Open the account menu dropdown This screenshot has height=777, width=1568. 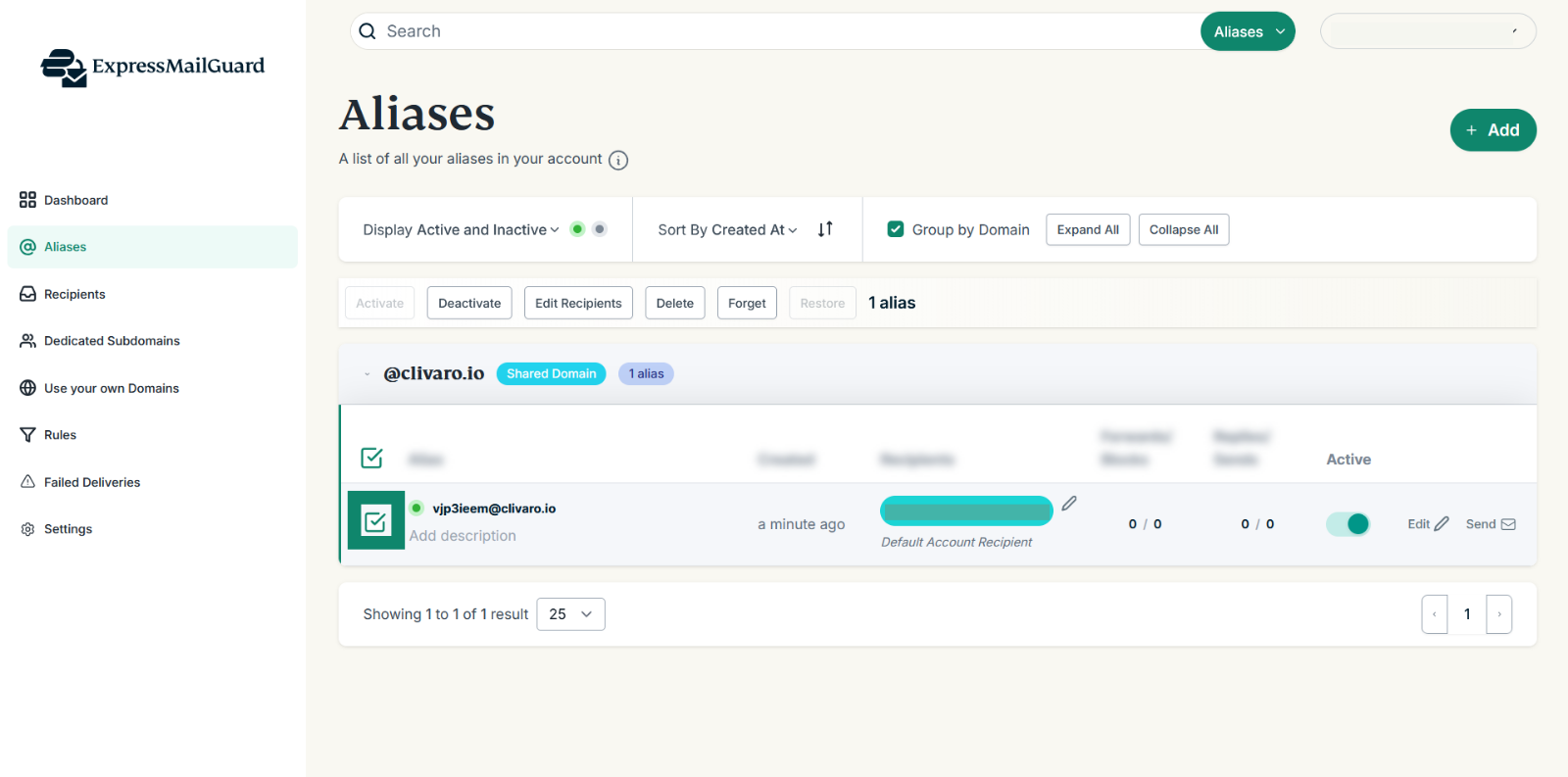coord(1428,31)
